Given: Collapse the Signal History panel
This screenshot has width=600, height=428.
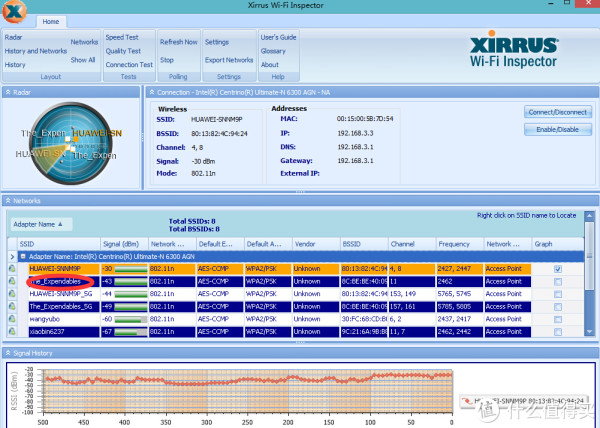Looking at the screenshot, I should click(x=8, y=353).
